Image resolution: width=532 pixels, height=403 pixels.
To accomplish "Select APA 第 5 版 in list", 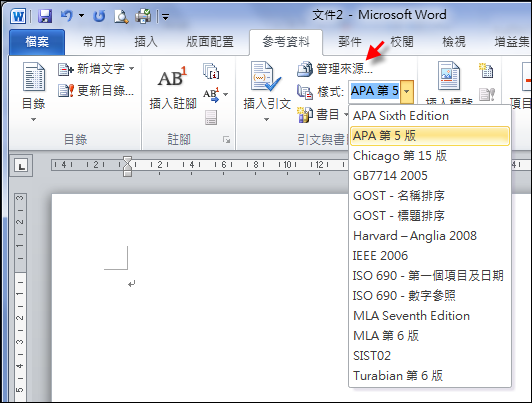I will click(x=430, y=136).
